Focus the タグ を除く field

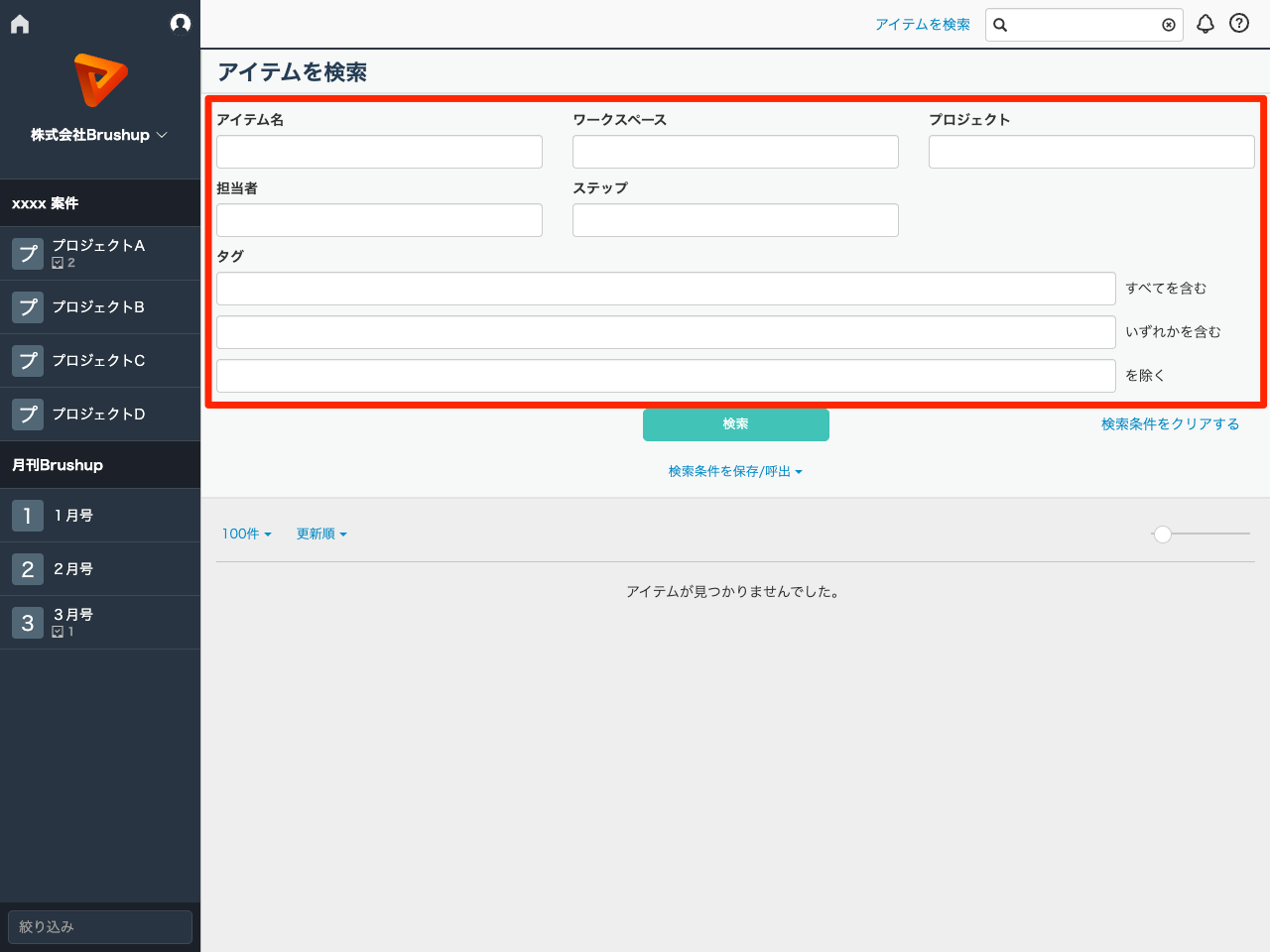(x=666, y=376)
